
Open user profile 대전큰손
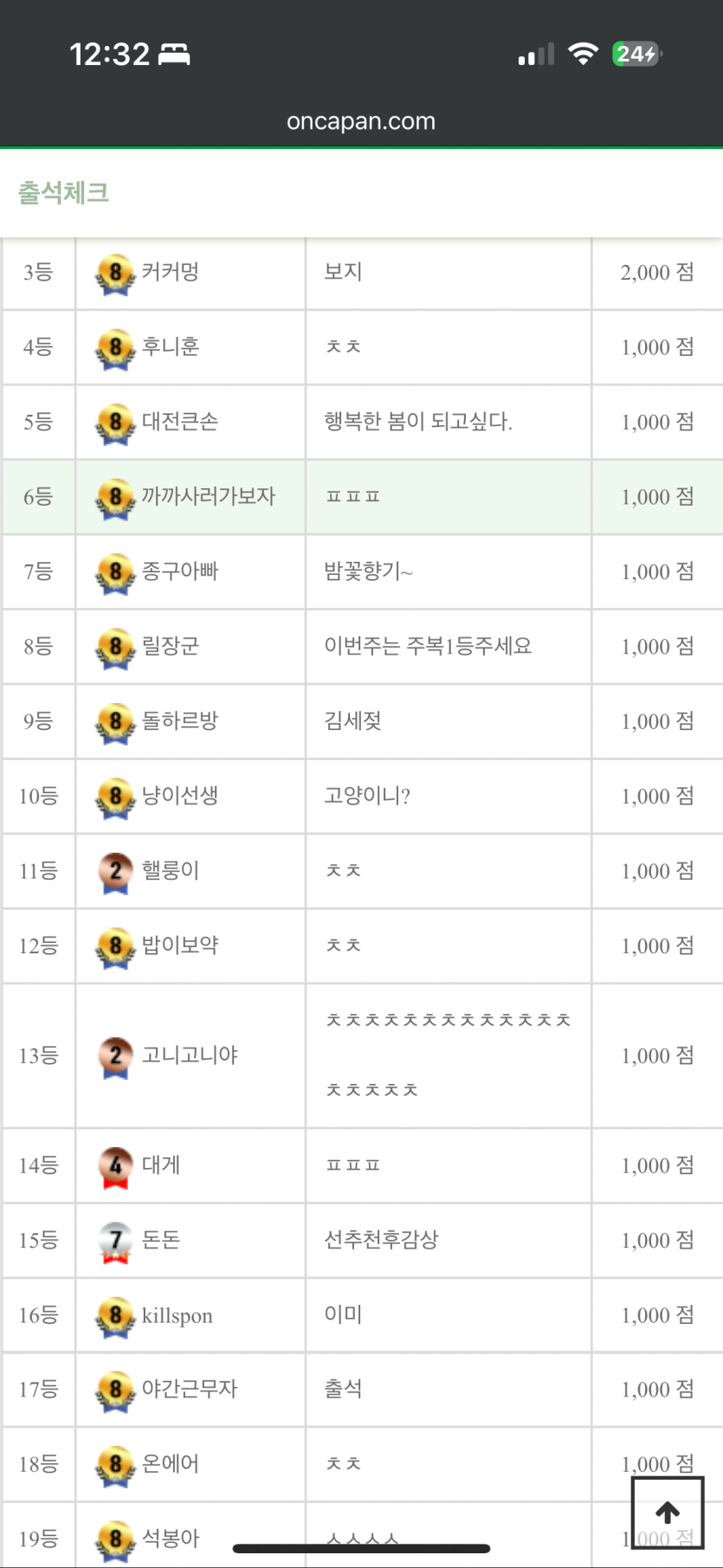[180, 422]
